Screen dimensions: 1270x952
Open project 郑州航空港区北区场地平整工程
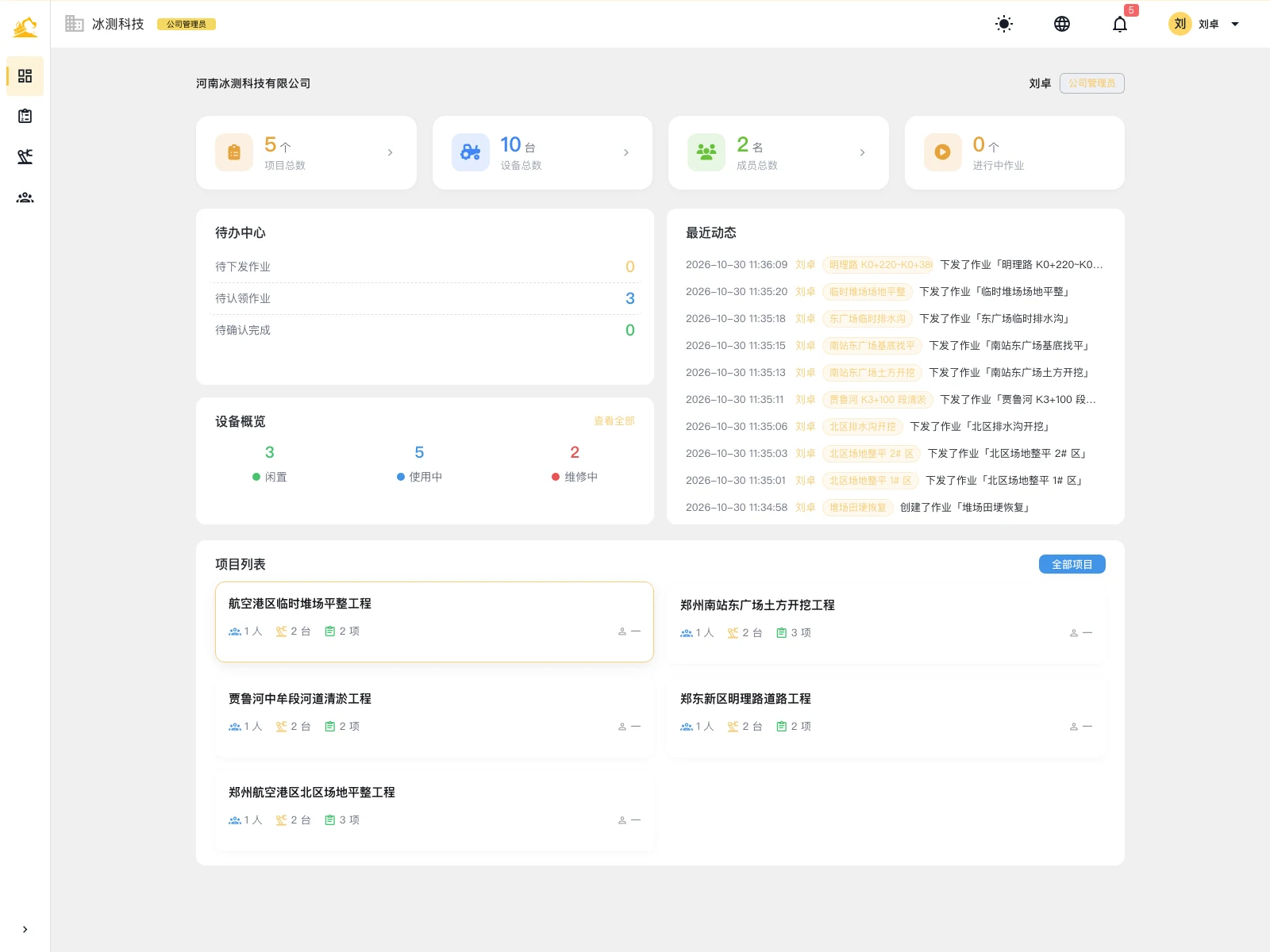tap(434, 811)
